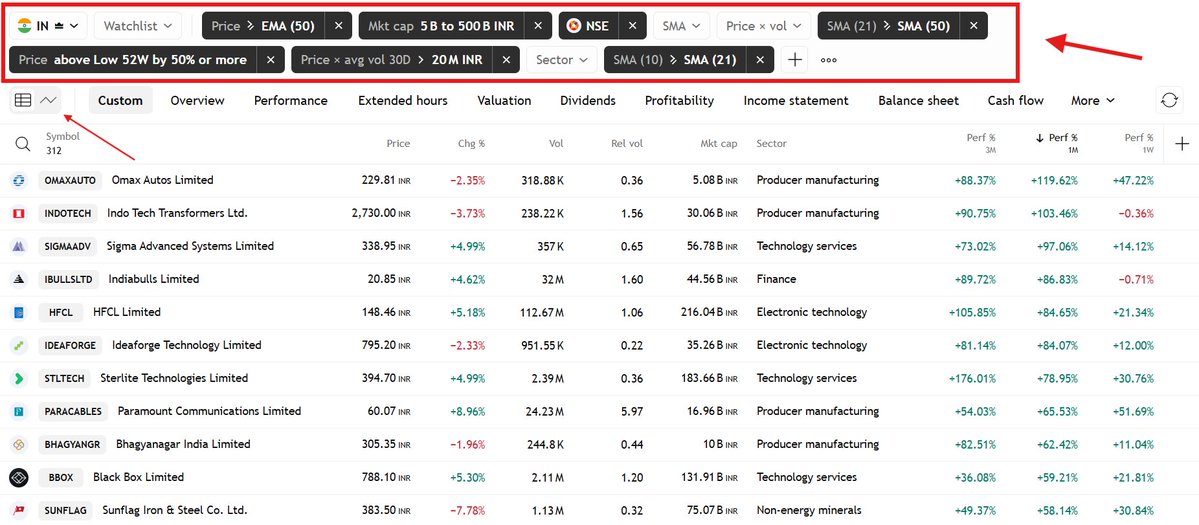1199x525 pixels.
Task: Switch to table view icon
Action: [x=24, y=100]
